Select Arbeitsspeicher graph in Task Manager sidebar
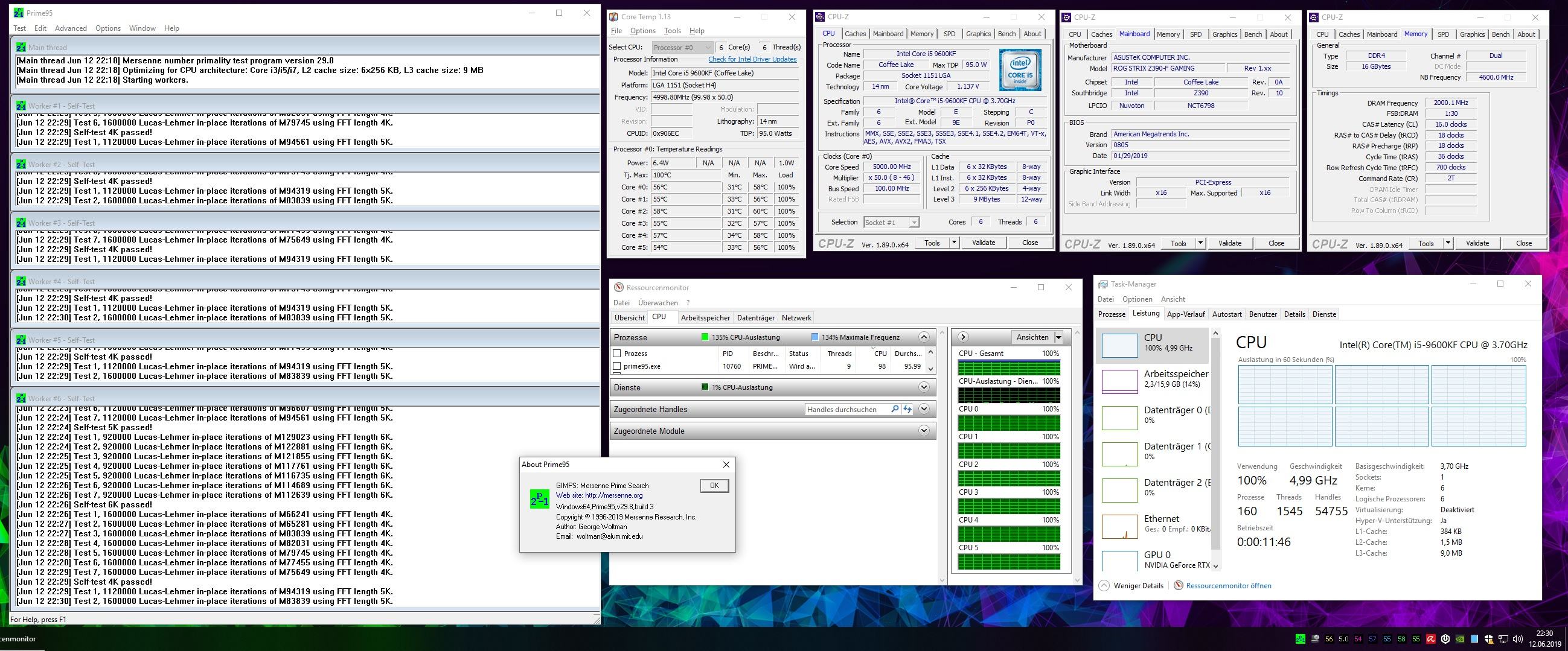Viewport: 1568px width, 651px height. point(1119,381)
